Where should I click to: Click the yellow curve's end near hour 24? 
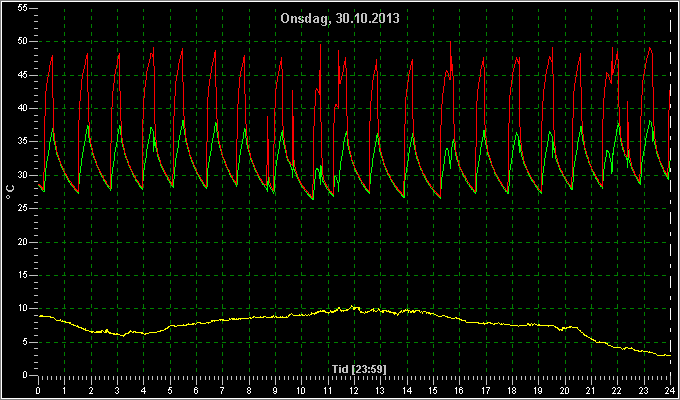[668, 355]
